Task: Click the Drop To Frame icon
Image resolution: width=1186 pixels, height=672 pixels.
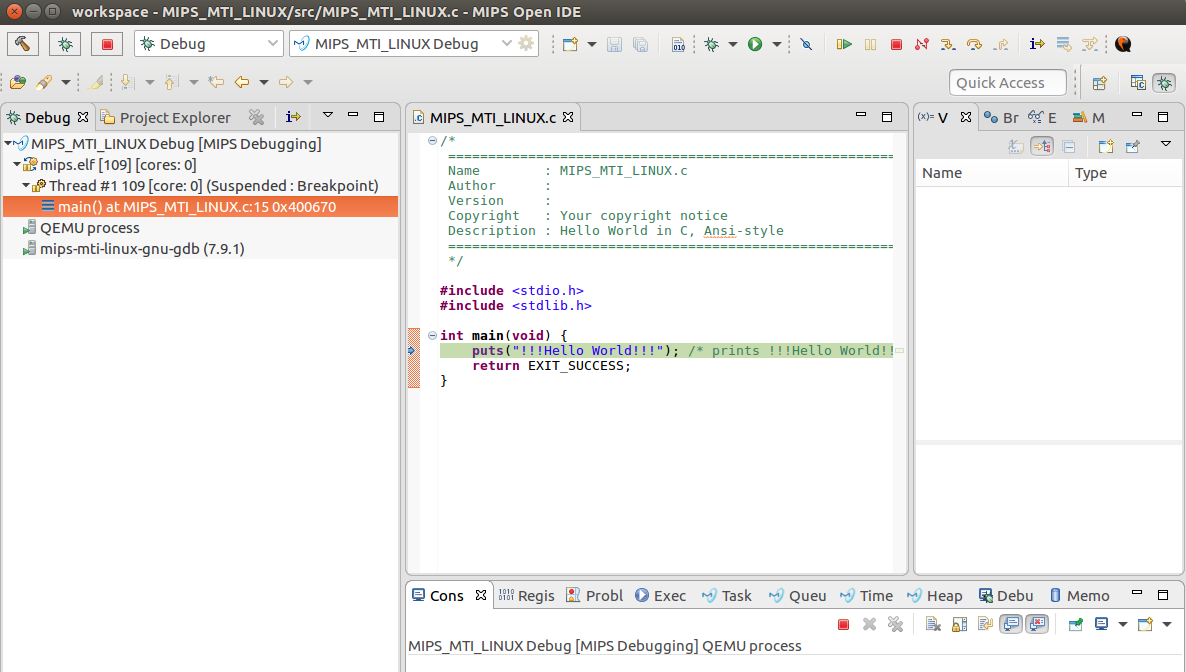Action: pyautogui.click(x=1063, y=45)
